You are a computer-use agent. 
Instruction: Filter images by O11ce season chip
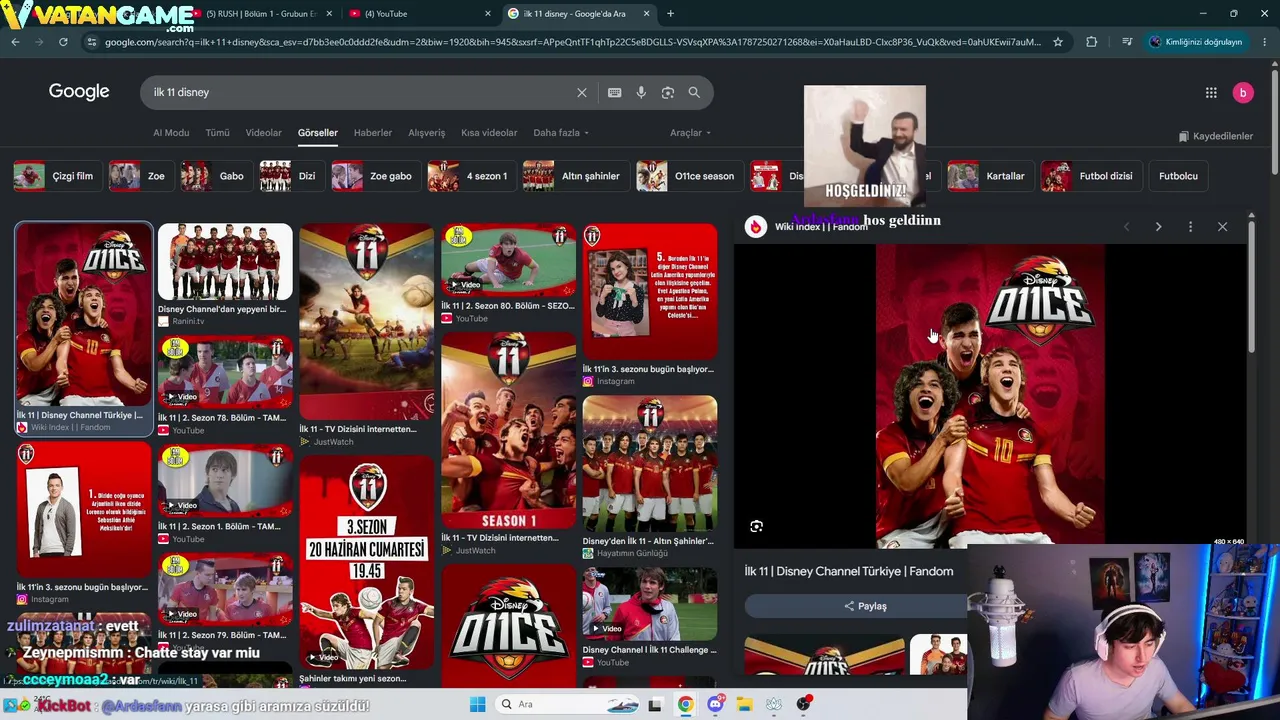pos(689,176)
